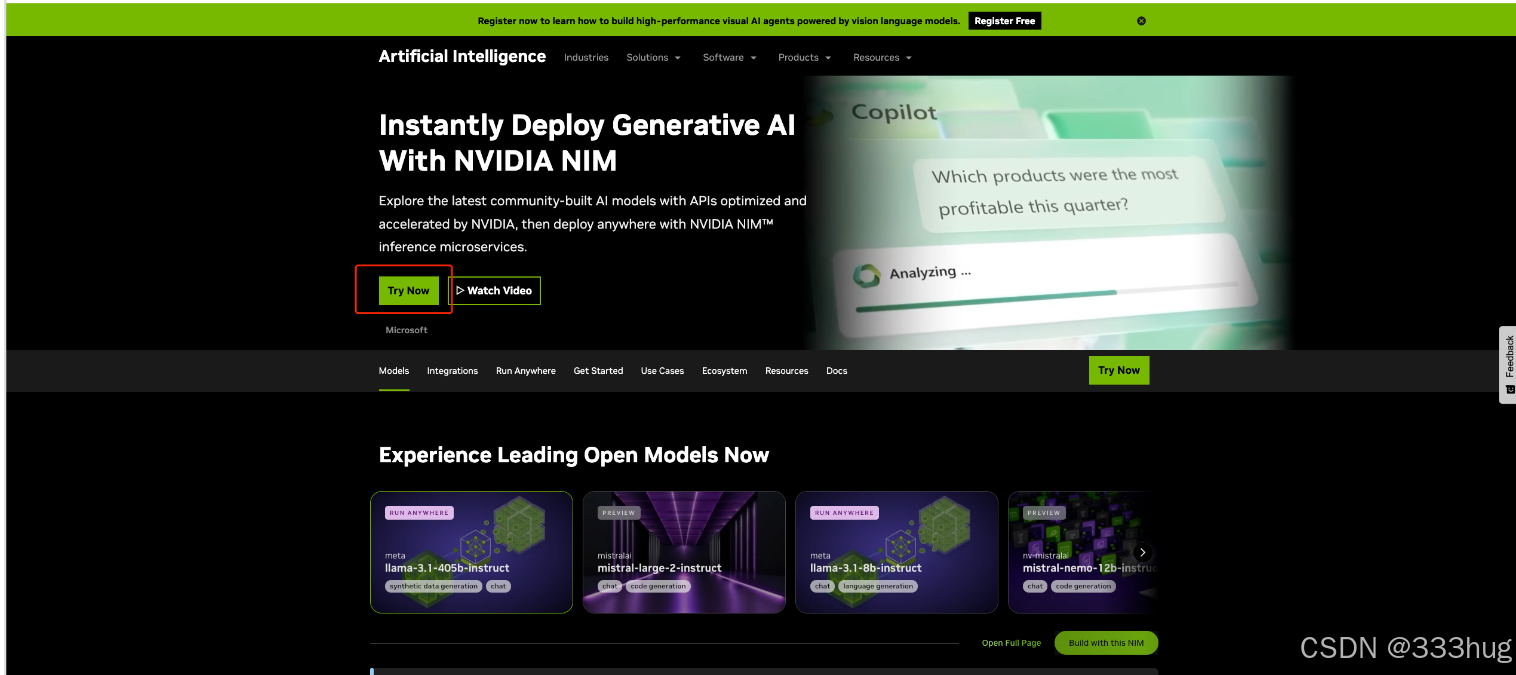Click chat tag on llama-3.1-405b card
This screenshot has width=1516, height=675.
coord(498,586)
